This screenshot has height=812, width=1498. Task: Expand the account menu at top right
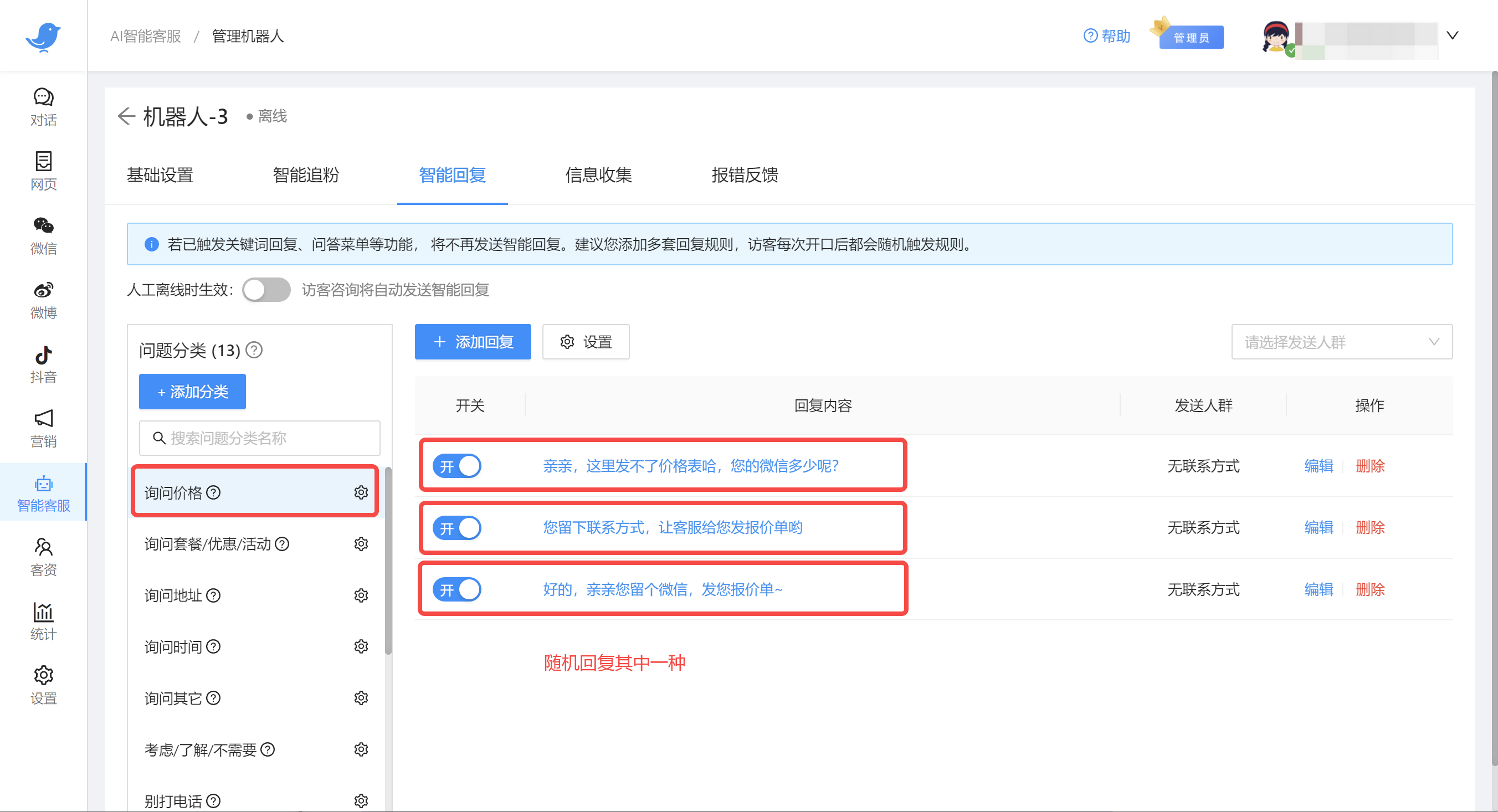1452,35
